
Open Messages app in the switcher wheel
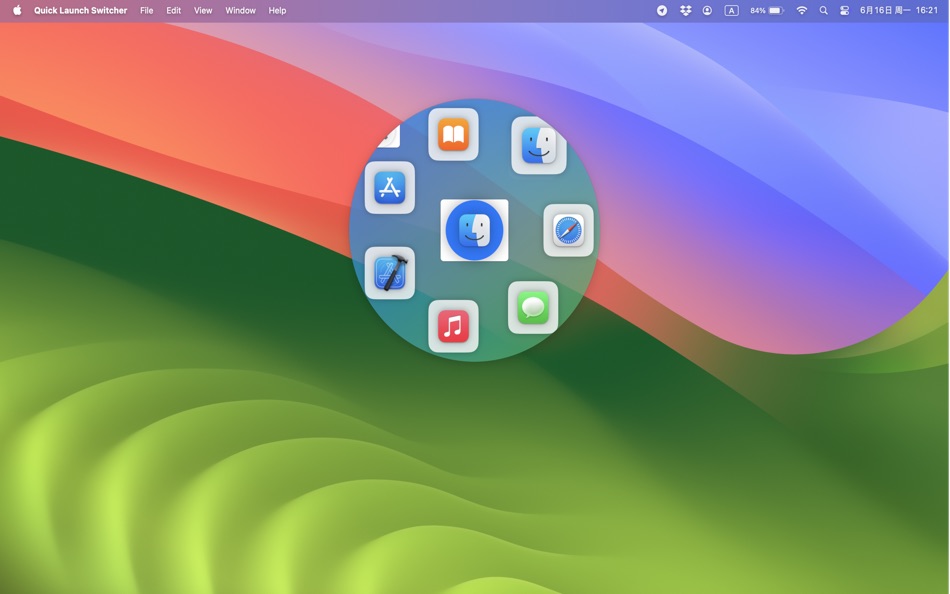(x=533, y=307)
